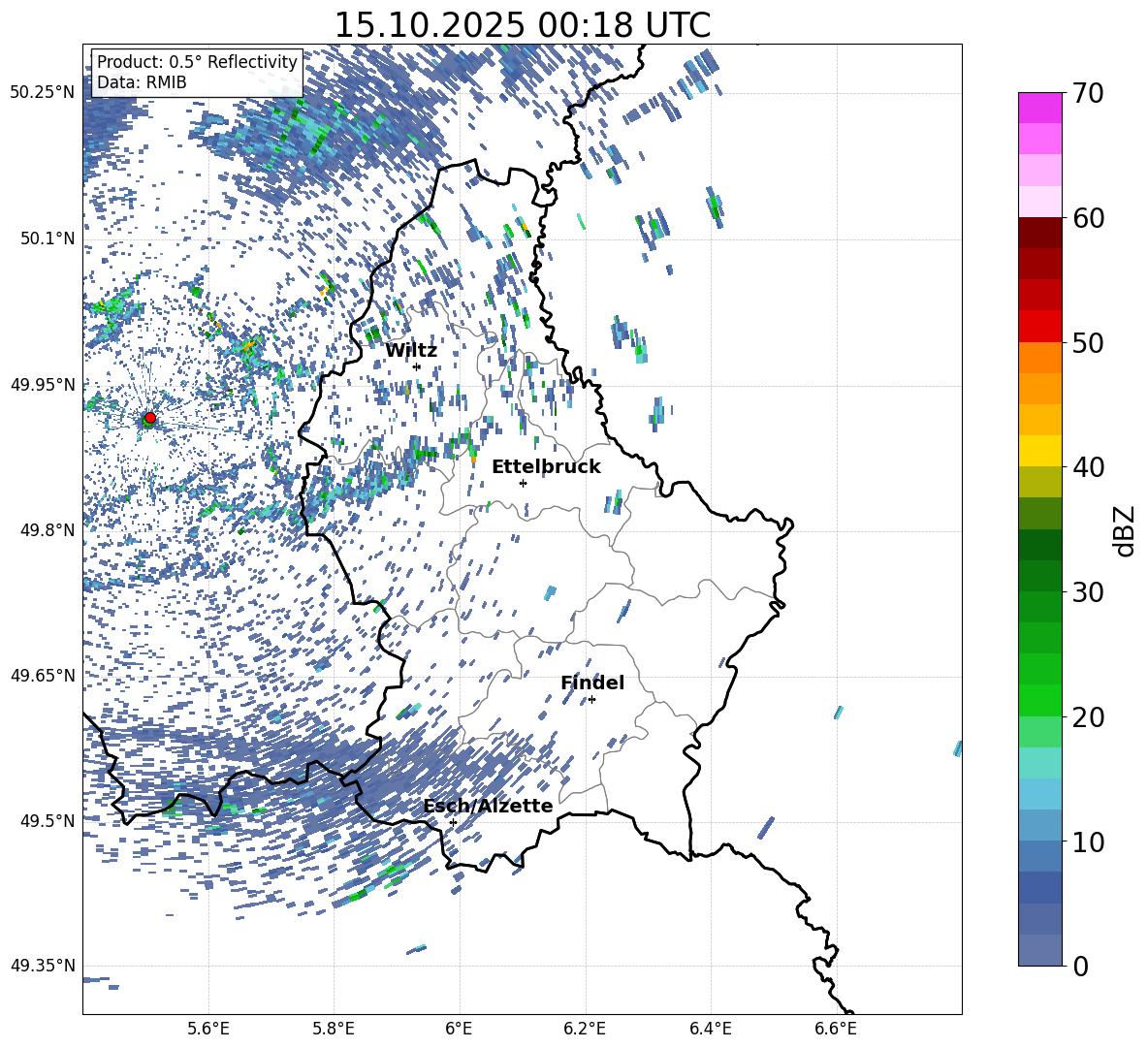Click the Esch/Alzette station cross marker
The width and height of the screenshot is (1148, 1048).
[453, 822]
